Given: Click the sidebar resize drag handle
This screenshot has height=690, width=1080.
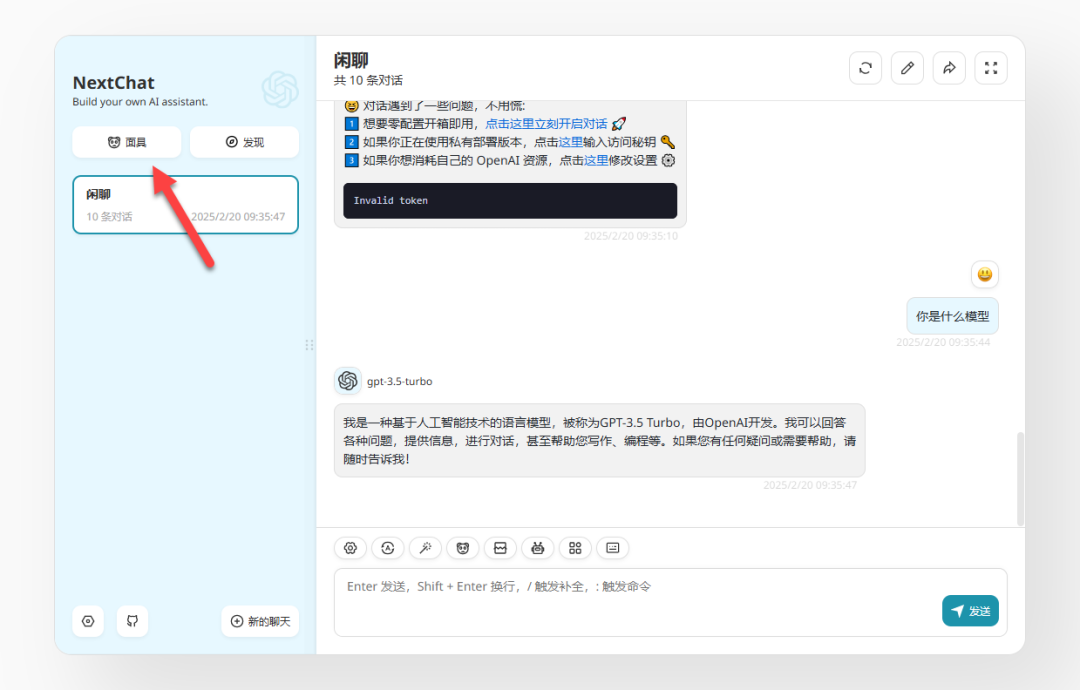Looking at the screenshot, I should pos(309,345).
